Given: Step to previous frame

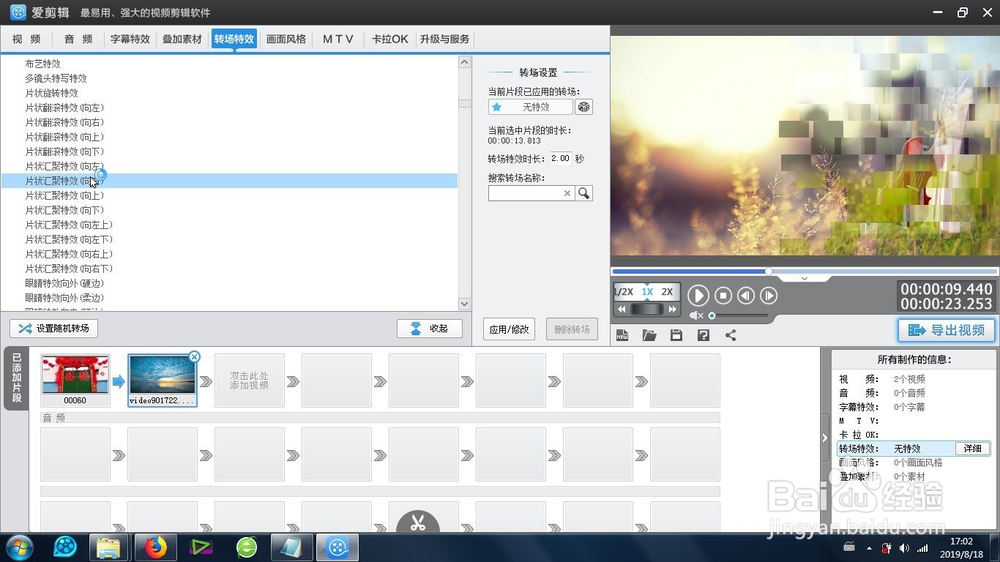Looking at the screenshot, I should coord(746,295).
